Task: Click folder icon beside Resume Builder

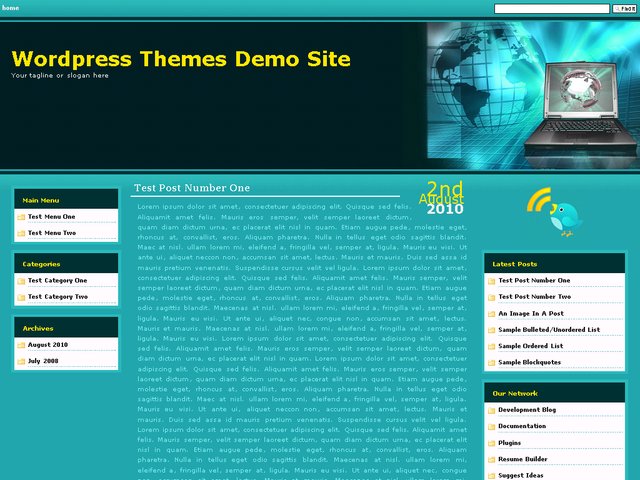Action: click(x=491, y=460)
